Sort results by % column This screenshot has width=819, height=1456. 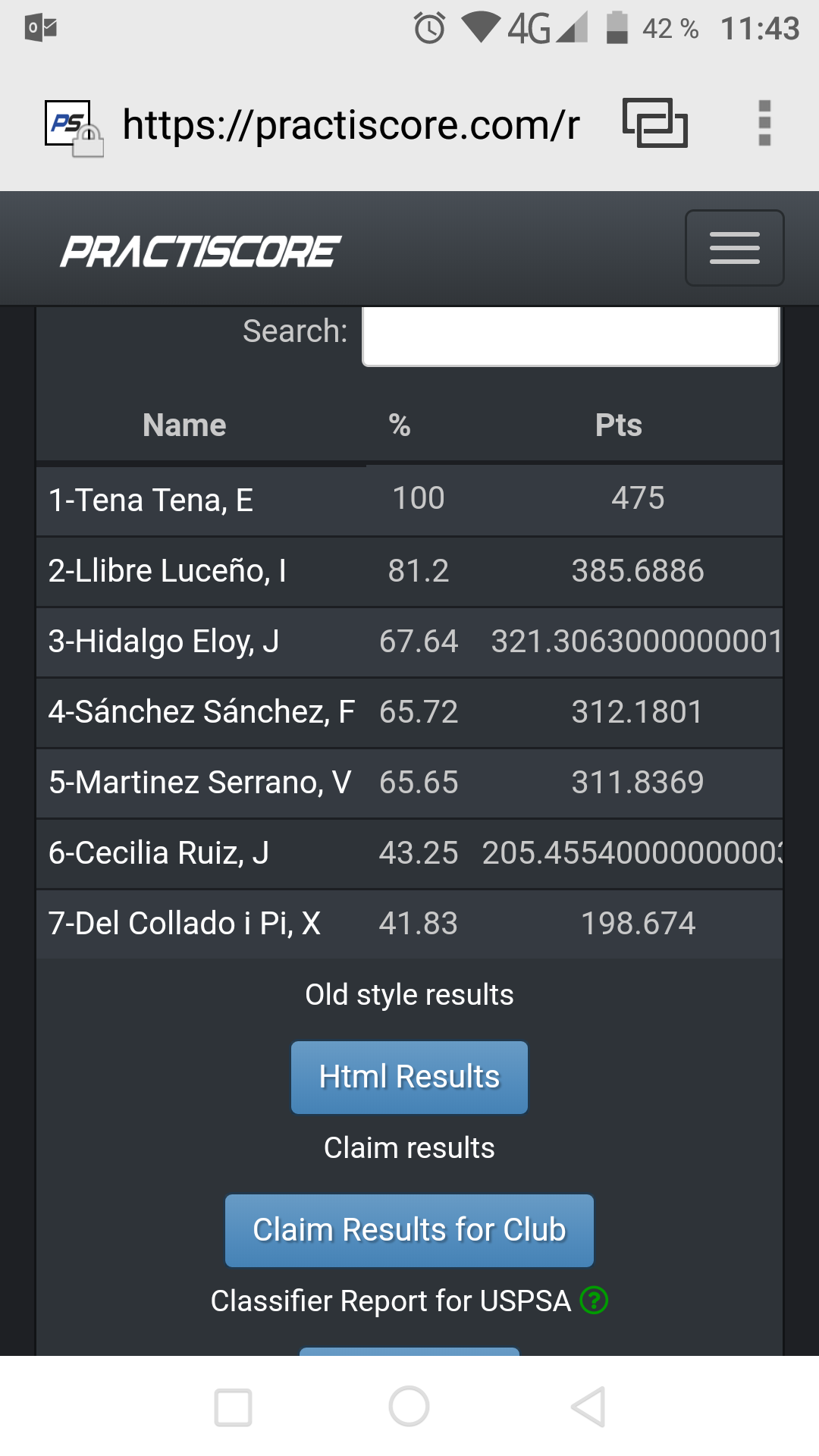[400, 425]
